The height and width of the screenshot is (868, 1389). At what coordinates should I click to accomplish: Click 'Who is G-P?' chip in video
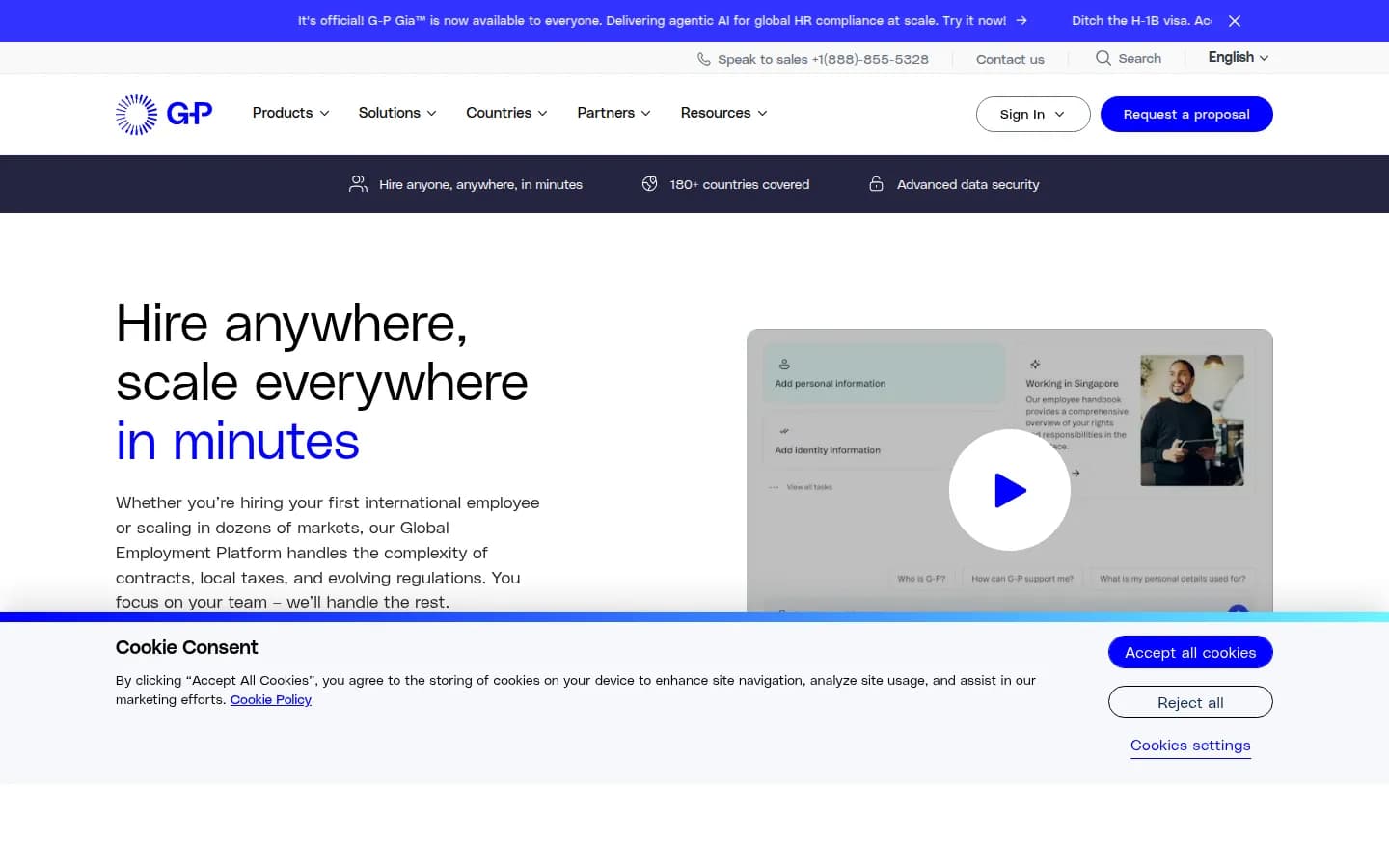[x=921, y=579]
